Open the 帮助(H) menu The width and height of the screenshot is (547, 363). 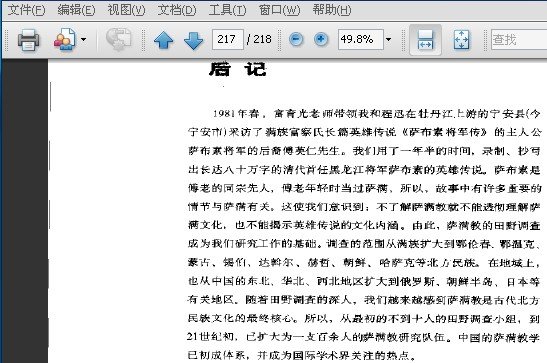click(332, 10)
